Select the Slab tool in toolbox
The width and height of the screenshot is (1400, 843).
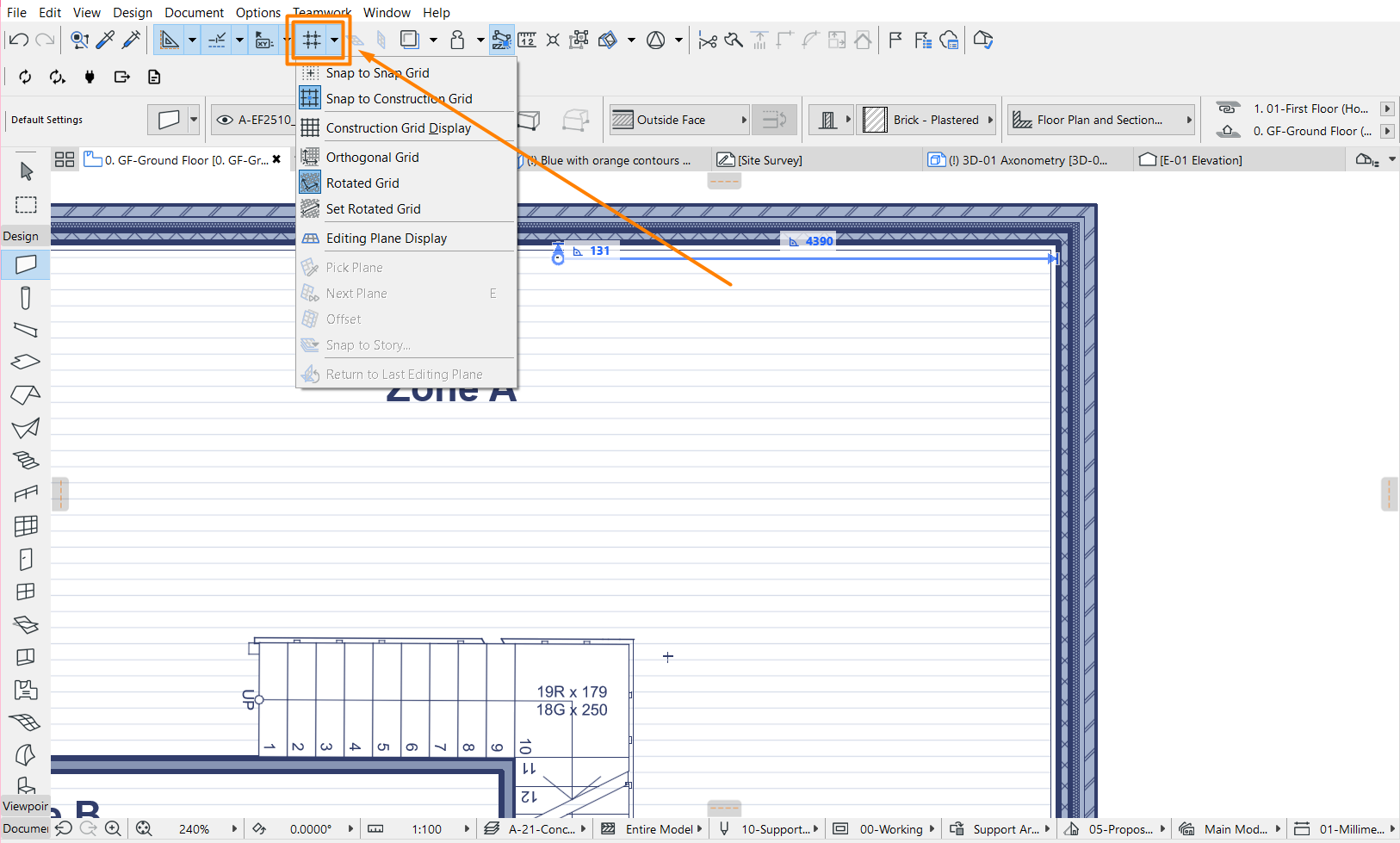pyautogui.click(x=26, y=362)
